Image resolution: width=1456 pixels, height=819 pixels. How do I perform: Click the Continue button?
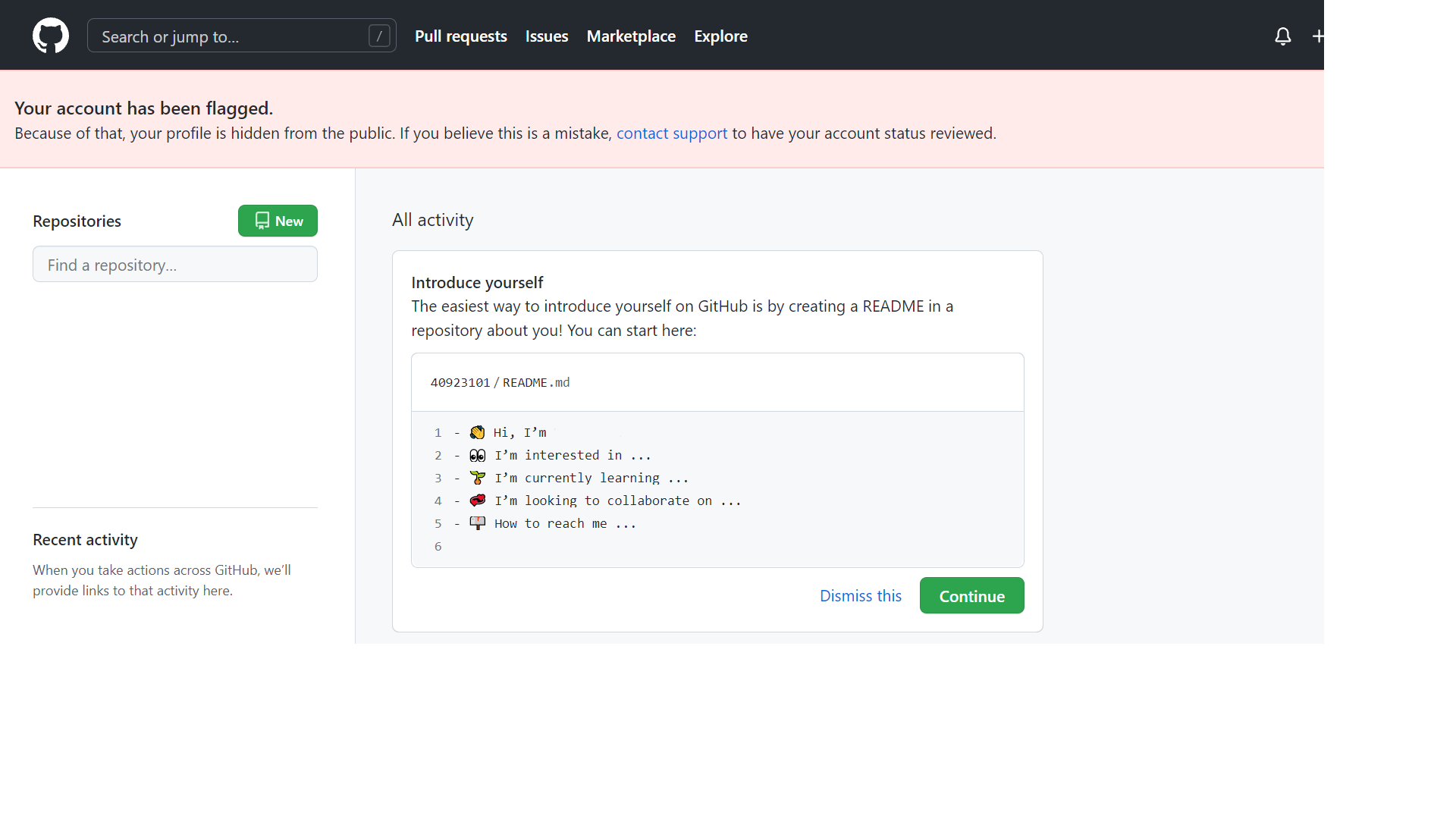(x=971, y=596)
